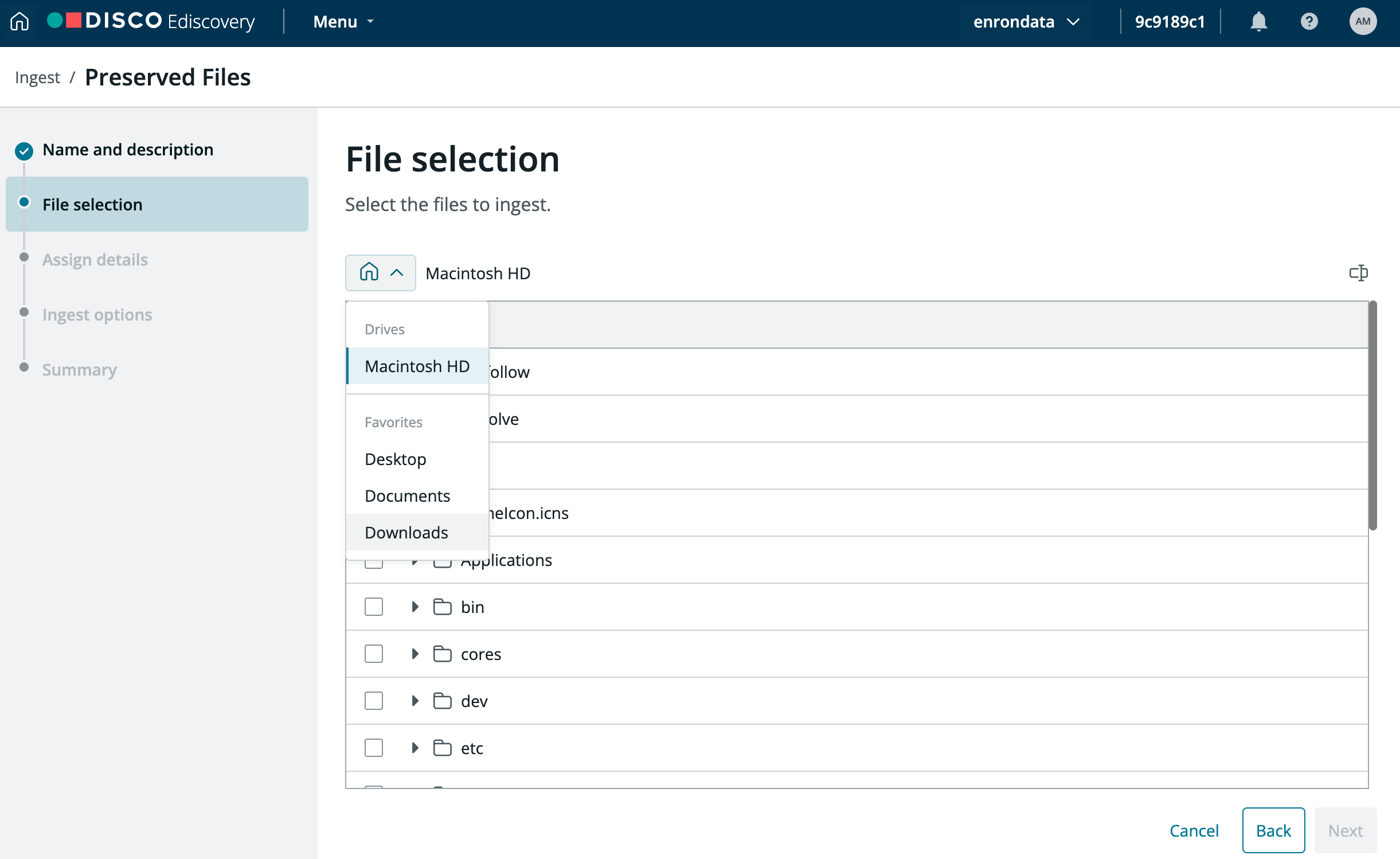Click the cores folder icon
This screenshot has width=1400, height=859.
click(x=442, y=654)
